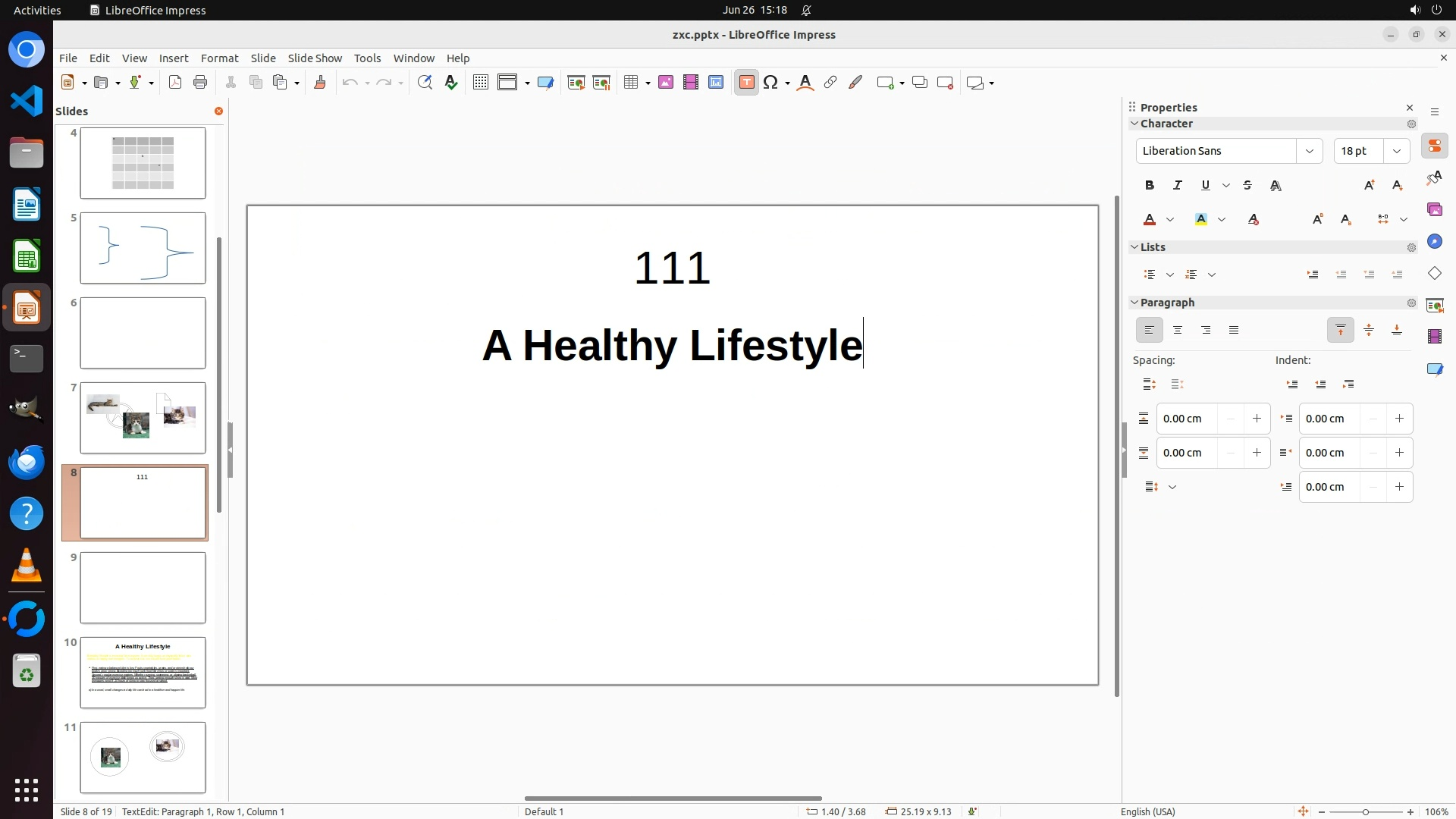Open the Special Character insert icon
Viewport: 1456px width, 819px height.
pyautogui.click(x=770, y=83)
